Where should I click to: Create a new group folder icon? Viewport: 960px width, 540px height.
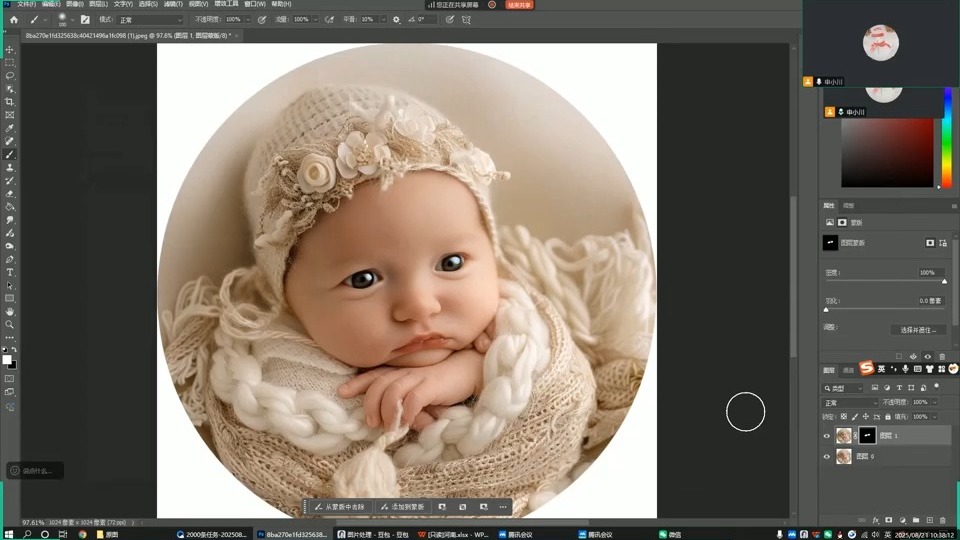point(916,520)
